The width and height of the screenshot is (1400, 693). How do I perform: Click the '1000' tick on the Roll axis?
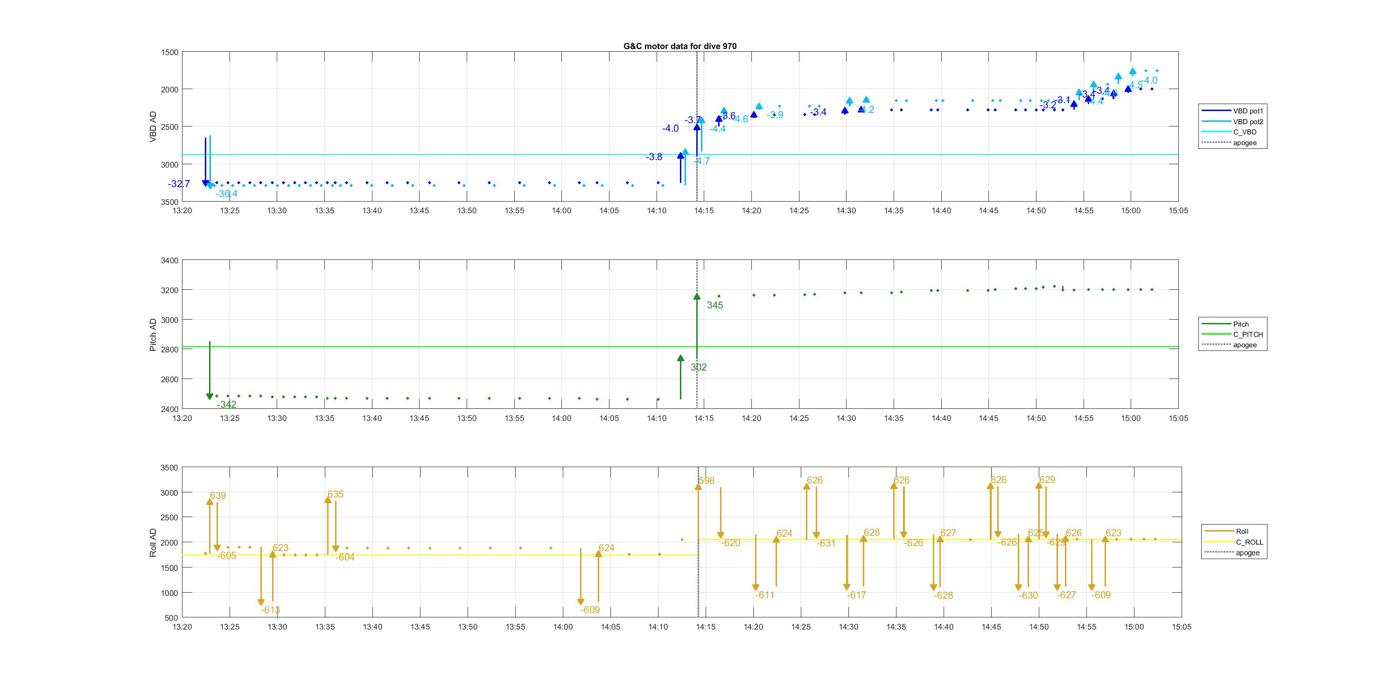pyautogui.click(x=170, y=593)
